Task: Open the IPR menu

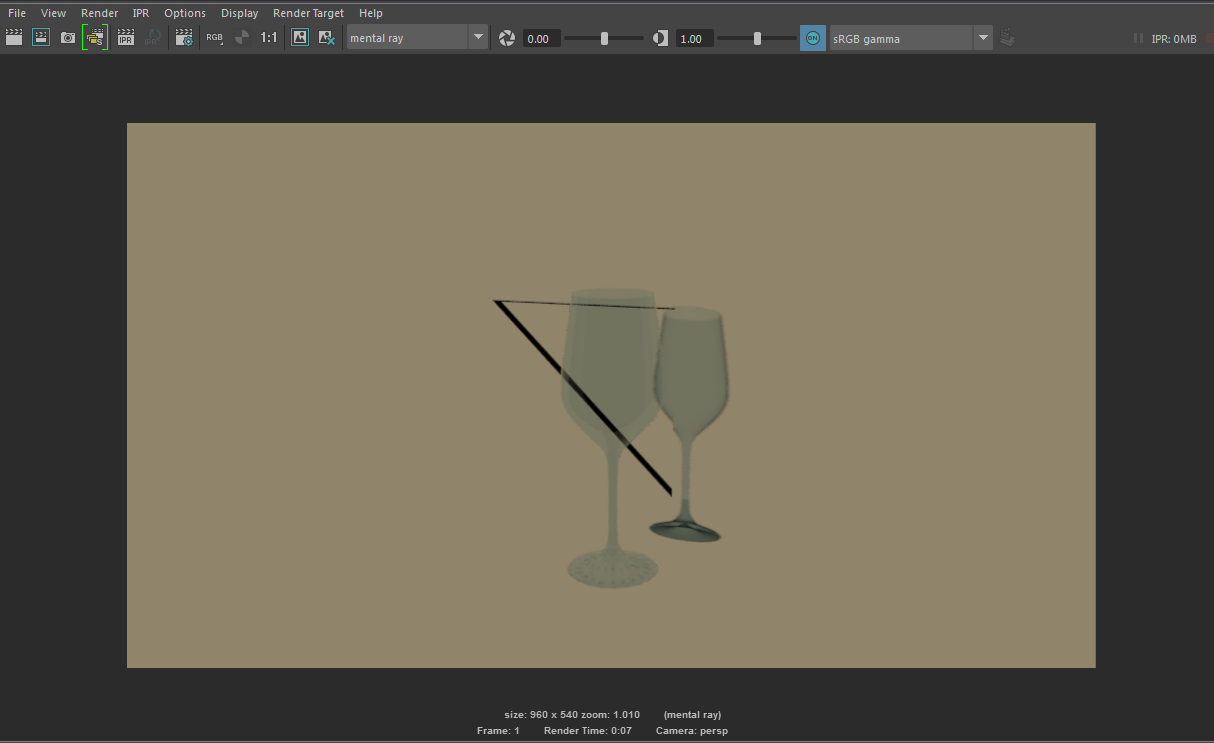Action: [x=140, y=13]
